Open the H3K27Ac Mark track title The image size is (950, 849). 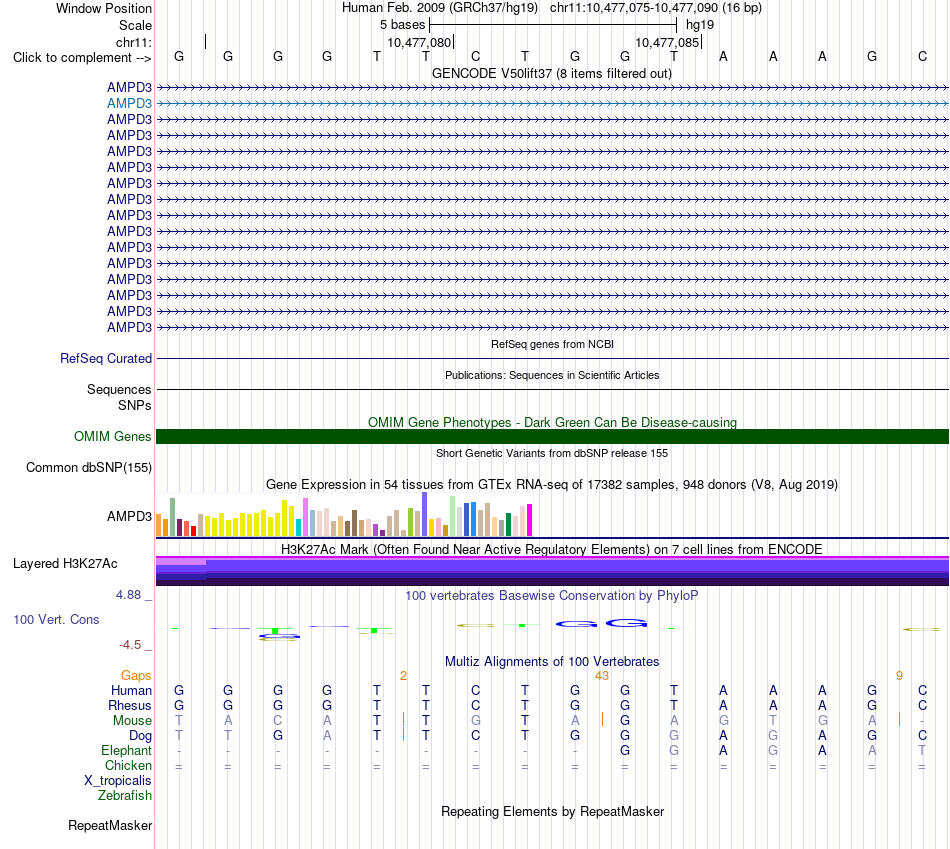(552, 549)
